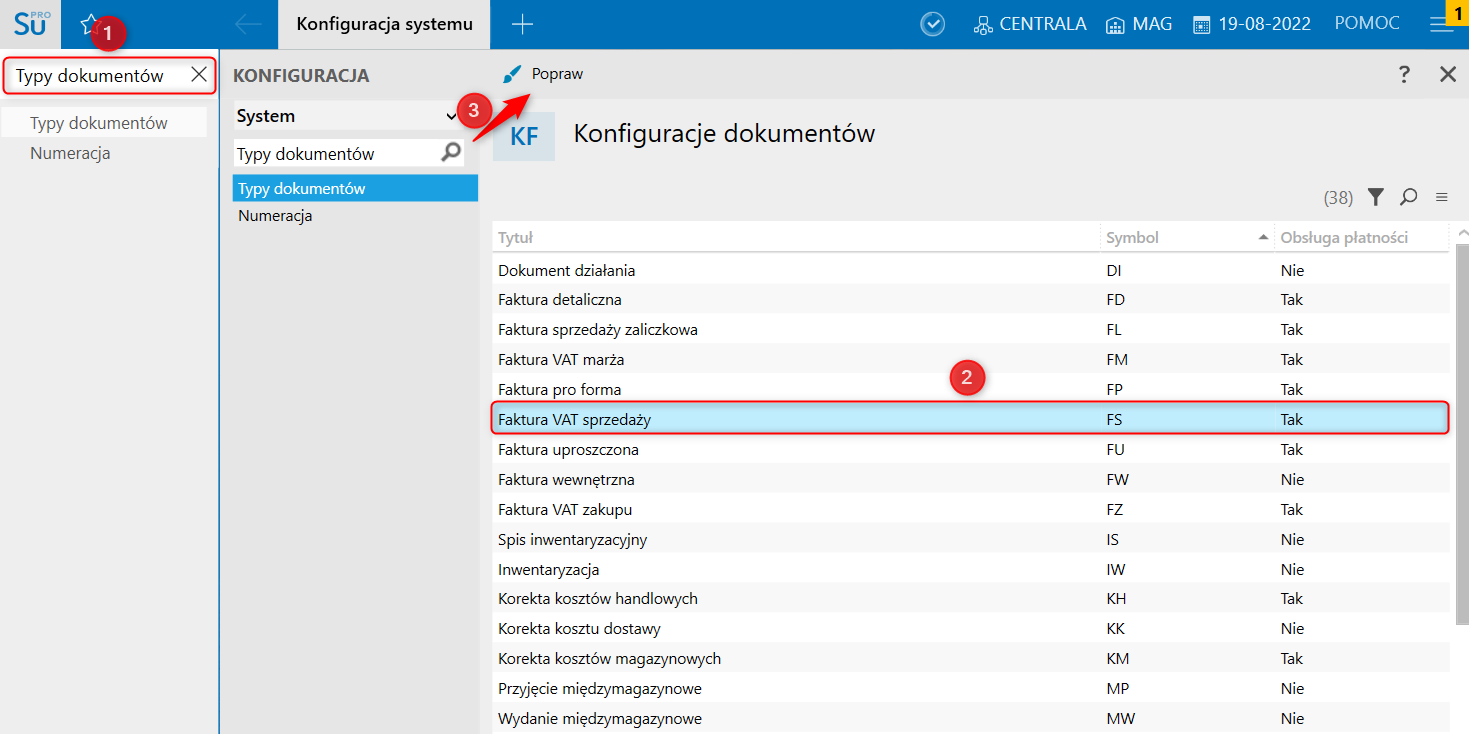Sort by Obsługa płatności column
Screen dimensions: 1469x734
coord(1361,238)
